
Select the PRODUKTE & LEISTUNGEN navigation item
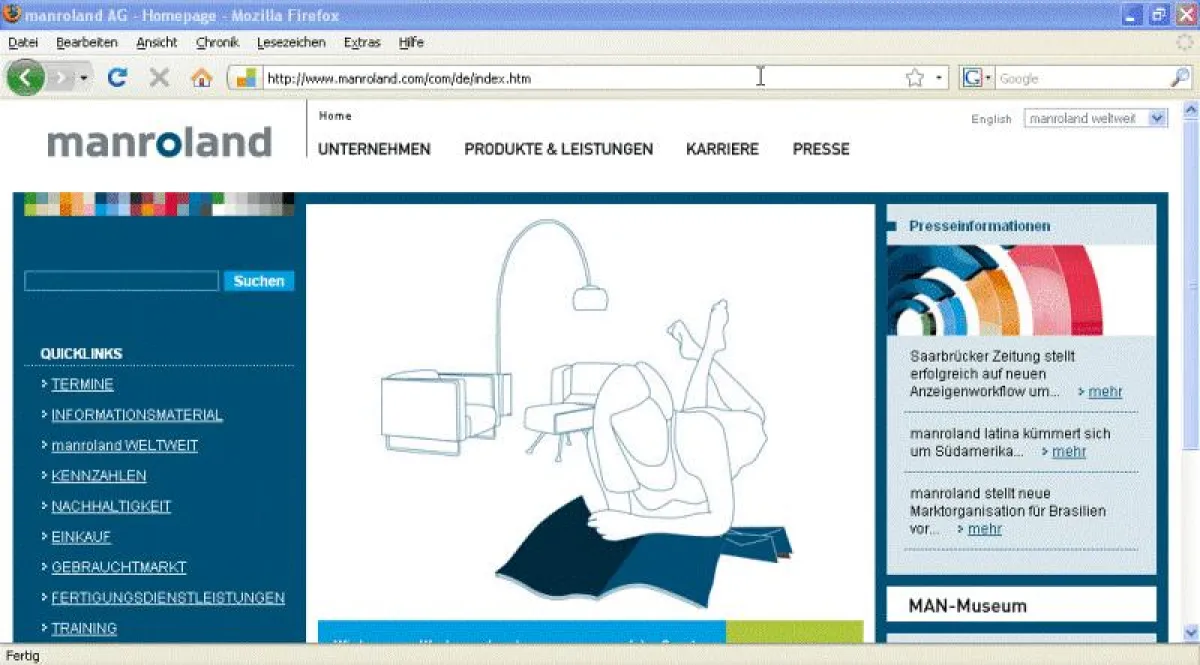[558, 149]
